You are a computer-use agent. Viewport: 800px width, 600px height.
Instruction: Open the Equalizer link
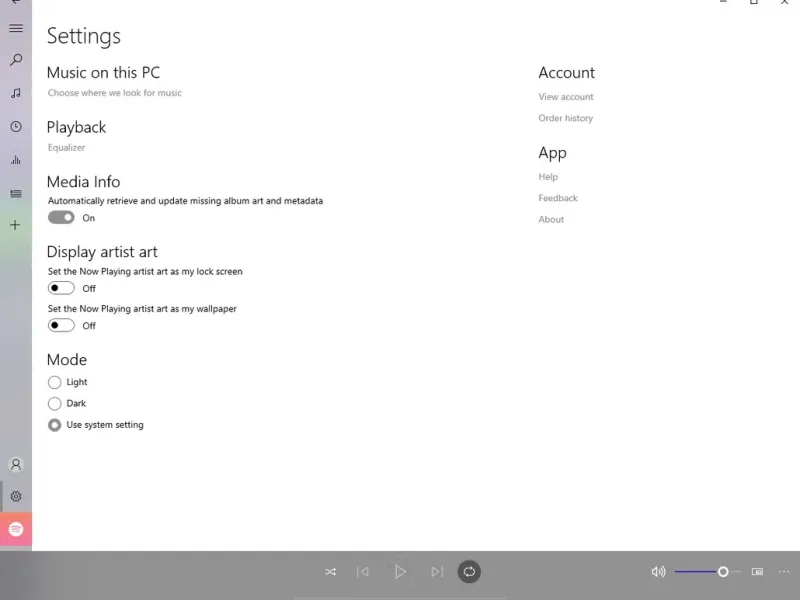point(66,147)
